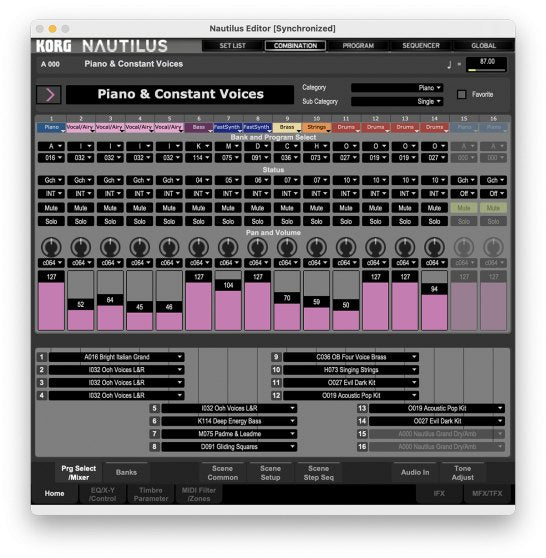
Task: Open the K114 Deep Energy Bass program dropdown
Action: pos(229,421)
